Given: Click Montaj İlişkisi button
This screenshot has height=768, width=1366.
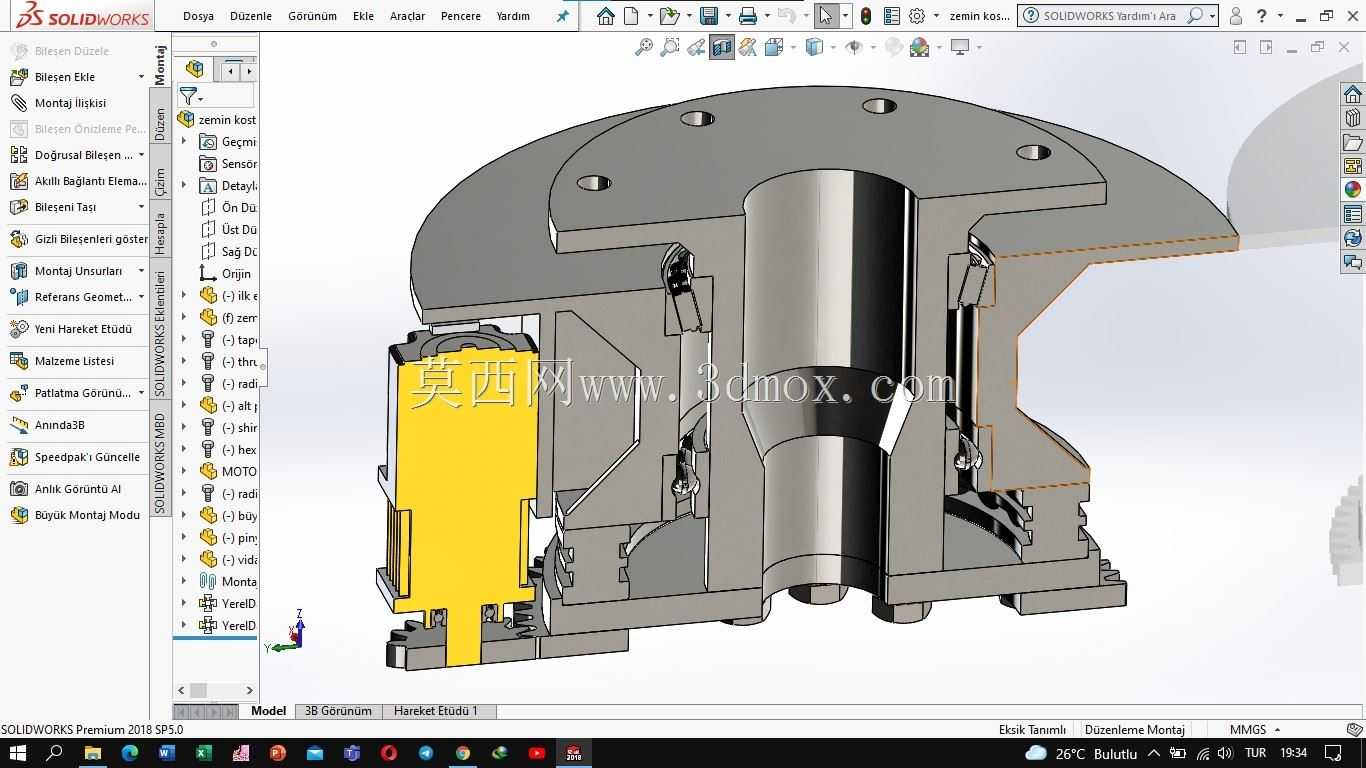Looking at the screenshot, I should (x=58, y=103).
